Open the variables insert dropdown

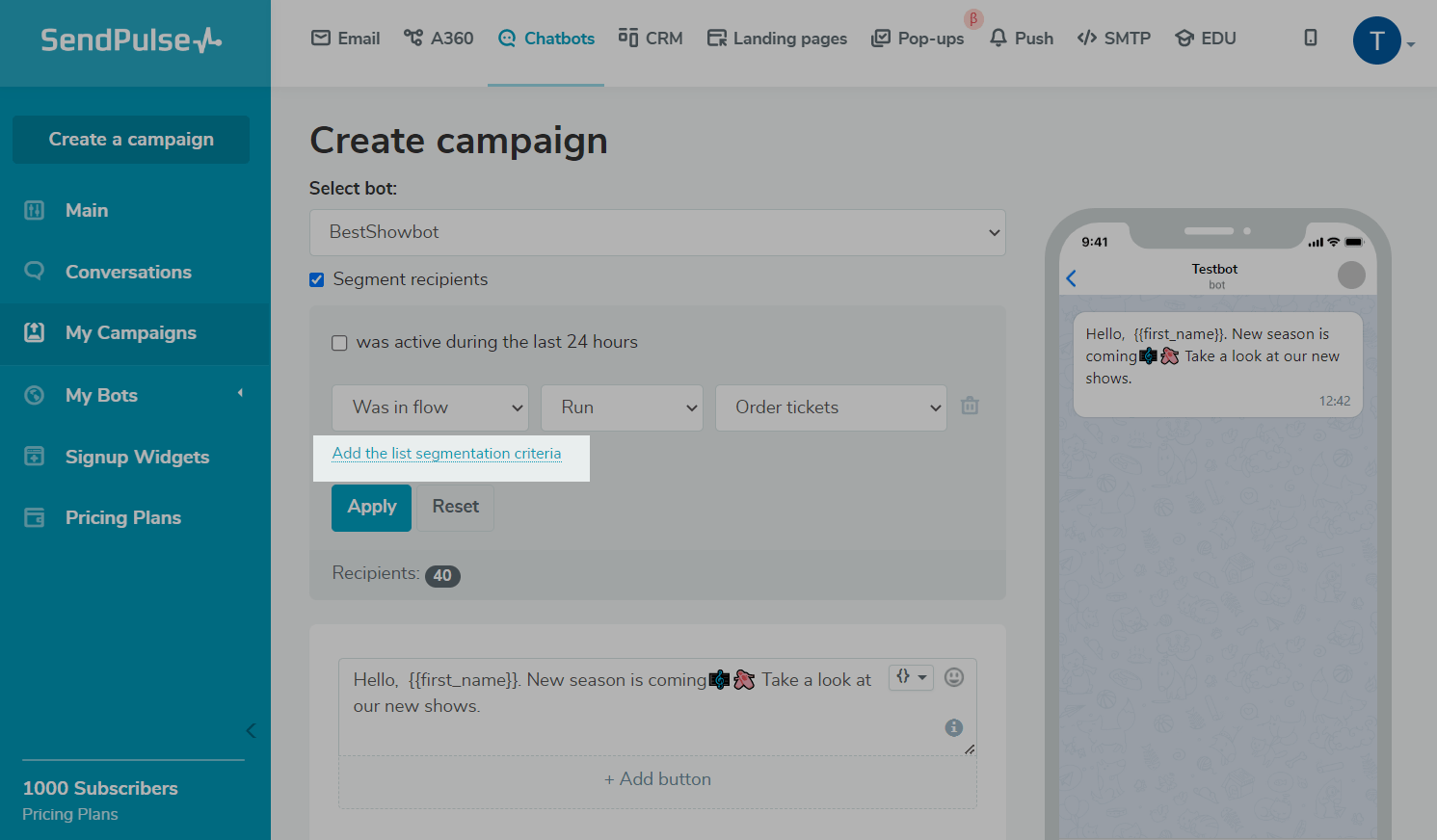911,677
